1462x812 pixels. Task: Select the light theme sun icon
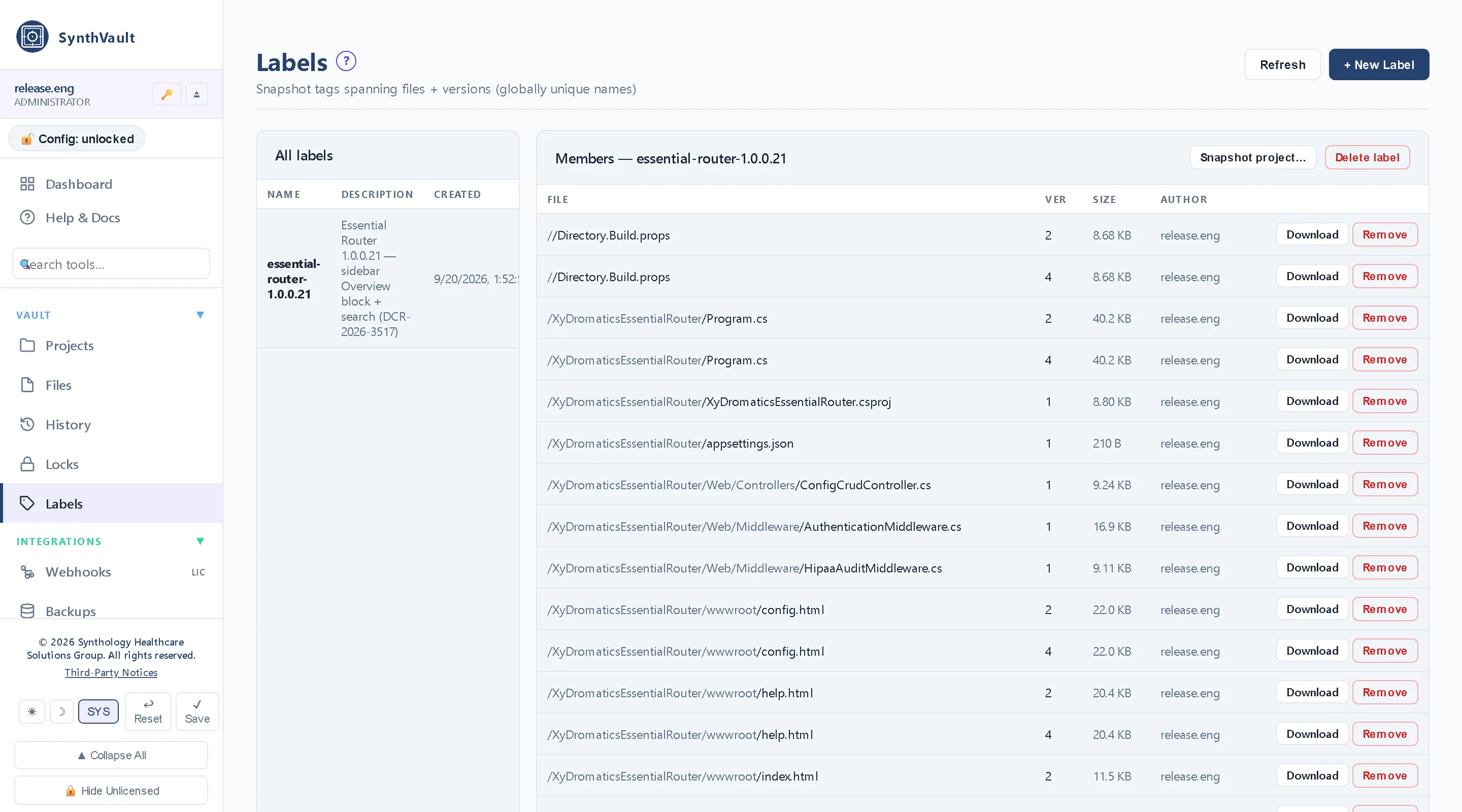point(32,712)
